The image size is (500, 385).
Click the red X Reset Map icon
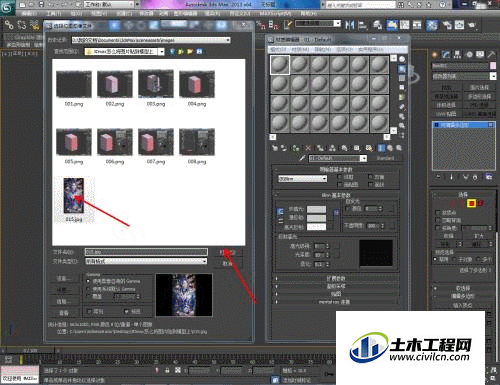click(x=308, y=148)
